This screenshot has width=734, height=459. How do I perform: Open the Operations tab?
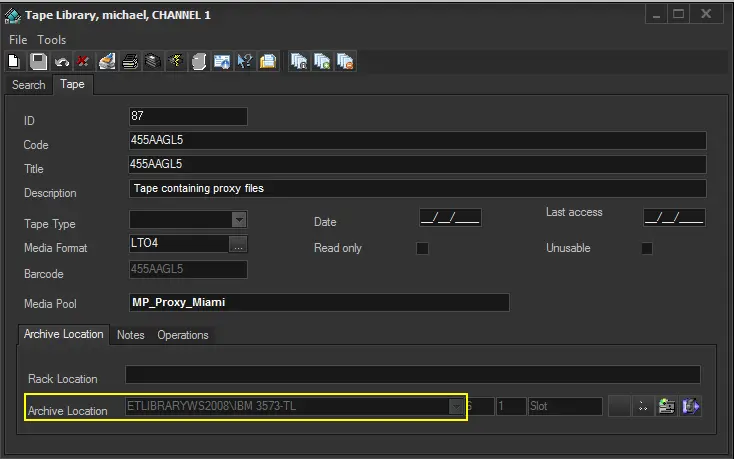click(183, 335)
